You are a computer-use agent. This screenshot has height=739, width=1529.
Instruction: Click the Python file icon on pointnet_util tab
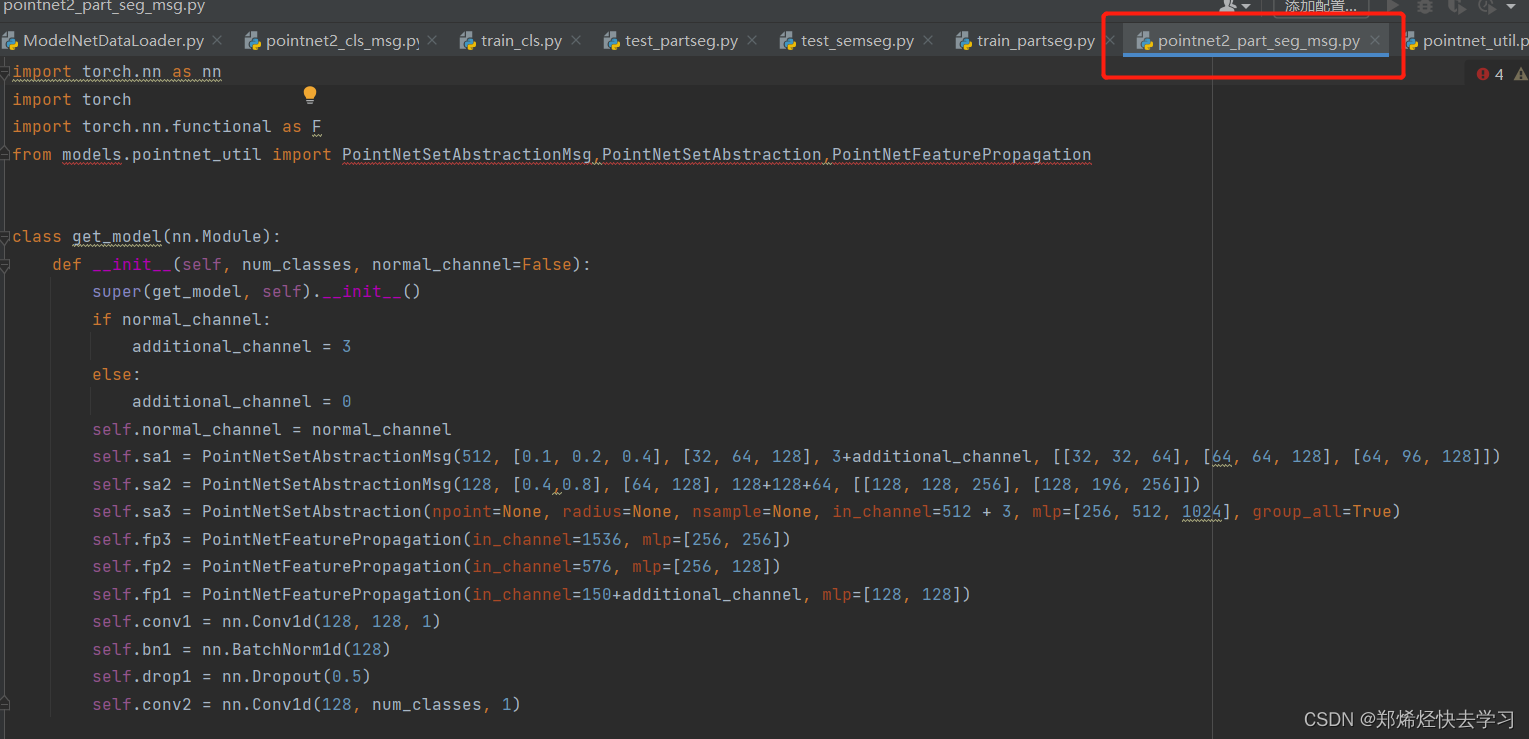1410,41
